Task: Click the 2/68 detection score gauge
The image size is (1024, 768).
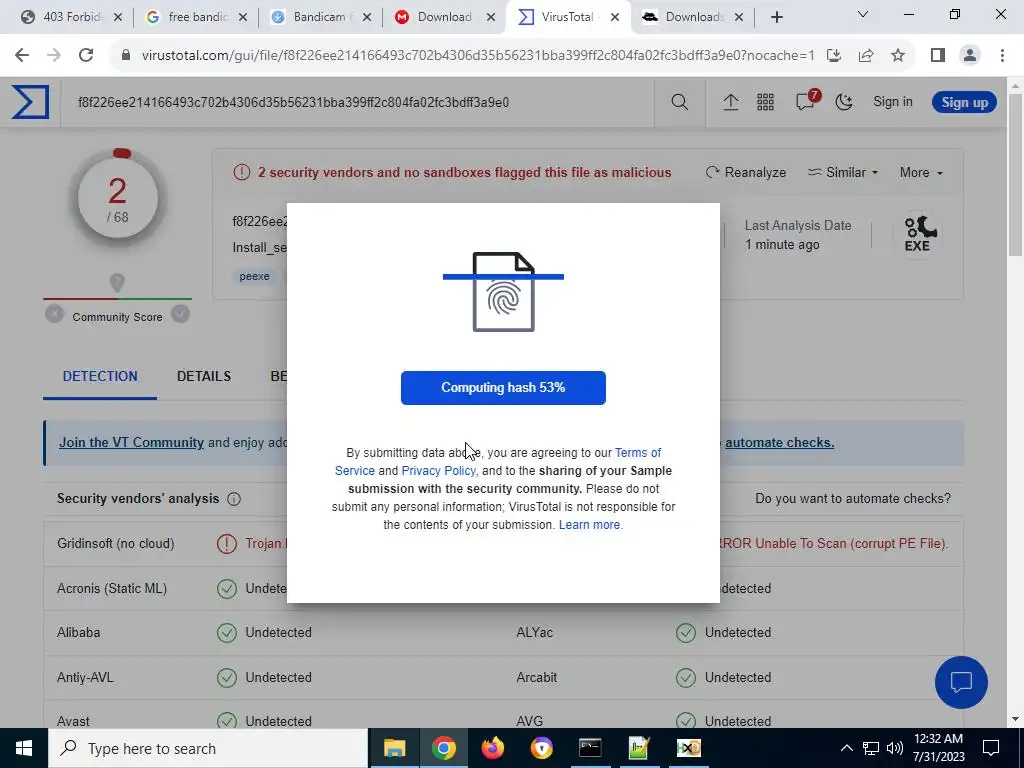Action: pos(118,198)
